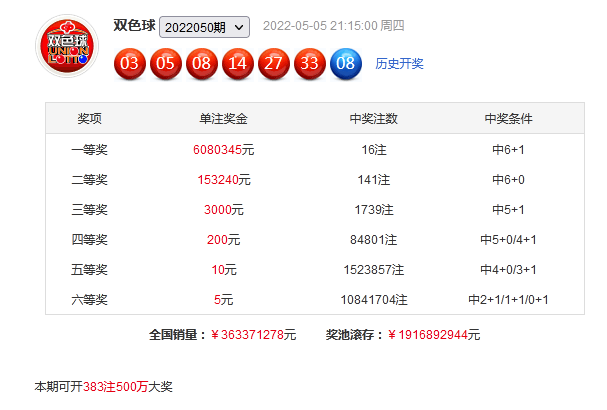Select the 四等奖 row label
Image resolution: width=607 pixels, height=410 pixels.
(x=89, y=240)
